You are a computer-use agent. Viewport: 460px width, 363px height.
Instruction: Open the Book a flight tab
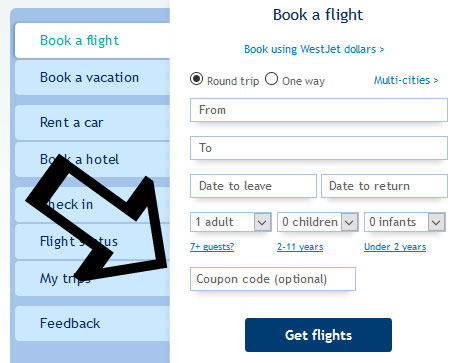coord(92,41)
